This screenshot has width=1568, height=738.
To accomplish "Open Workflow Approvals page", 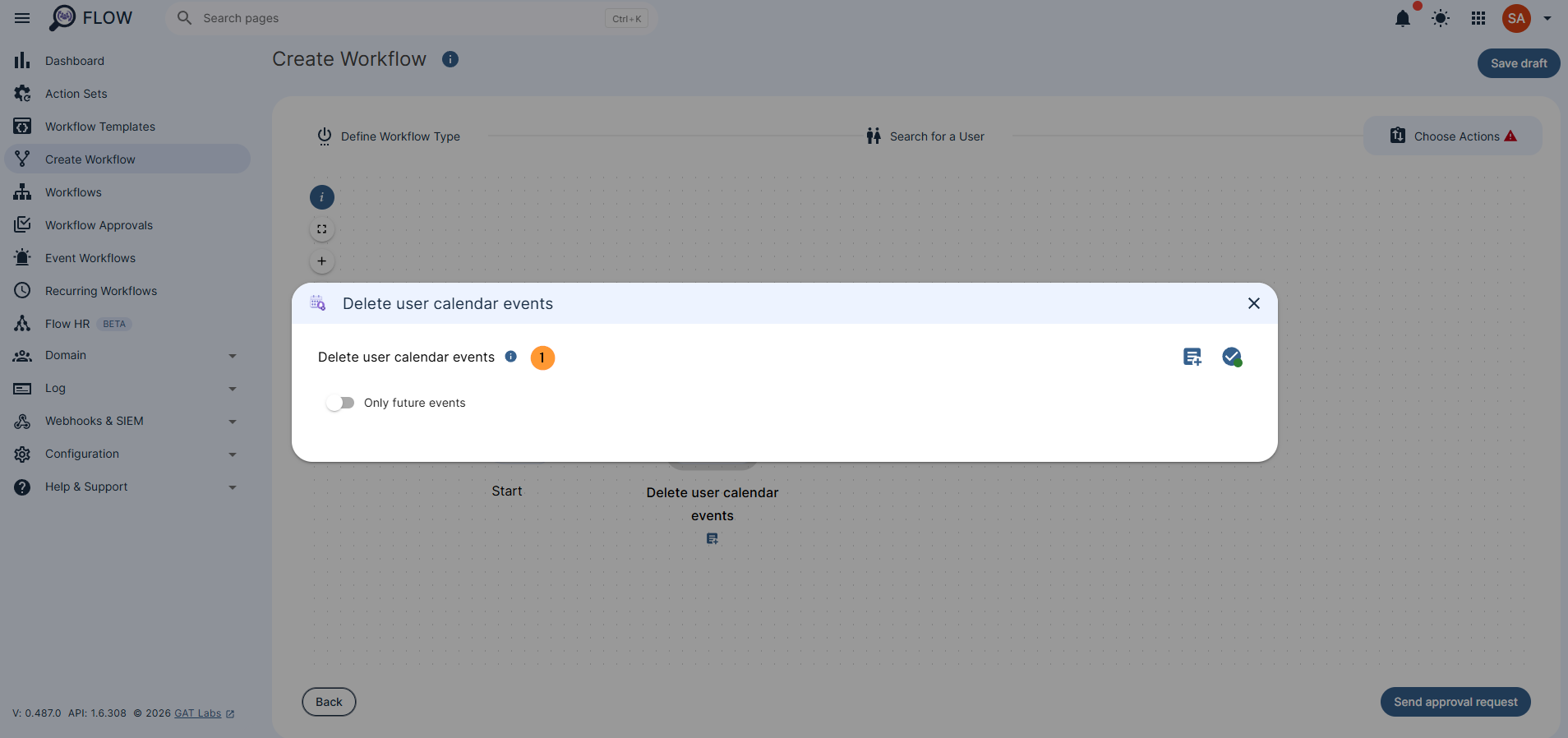I will 127,225.
